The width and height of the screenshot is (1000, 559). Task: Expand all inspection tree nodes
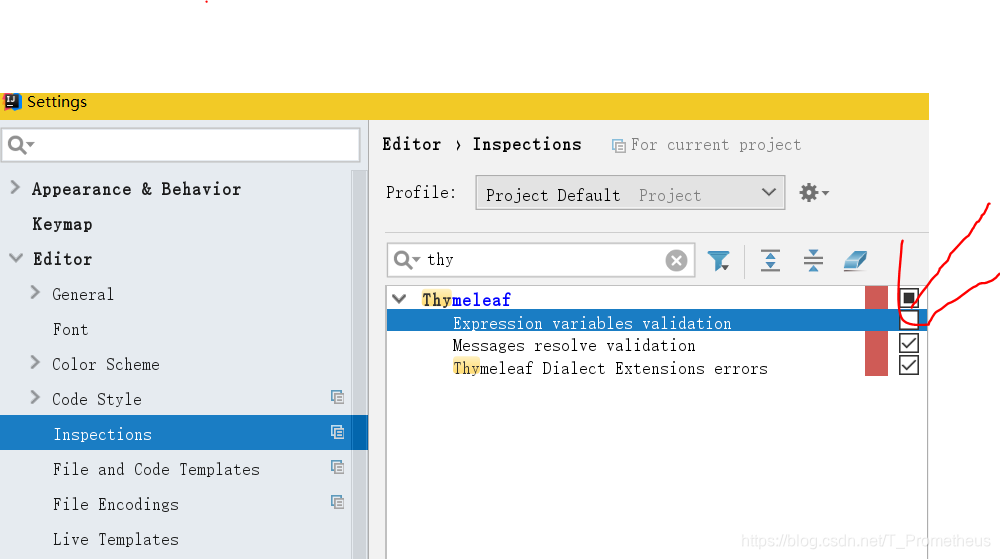[770, 260]
